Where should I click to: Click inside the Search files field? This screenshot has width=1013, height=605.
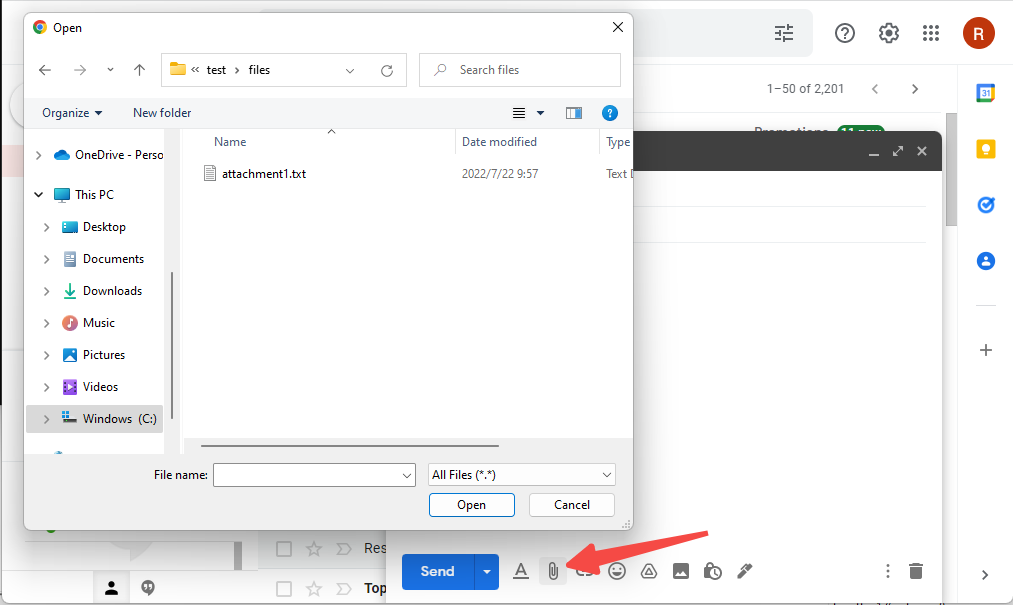(x=519, y=69)
